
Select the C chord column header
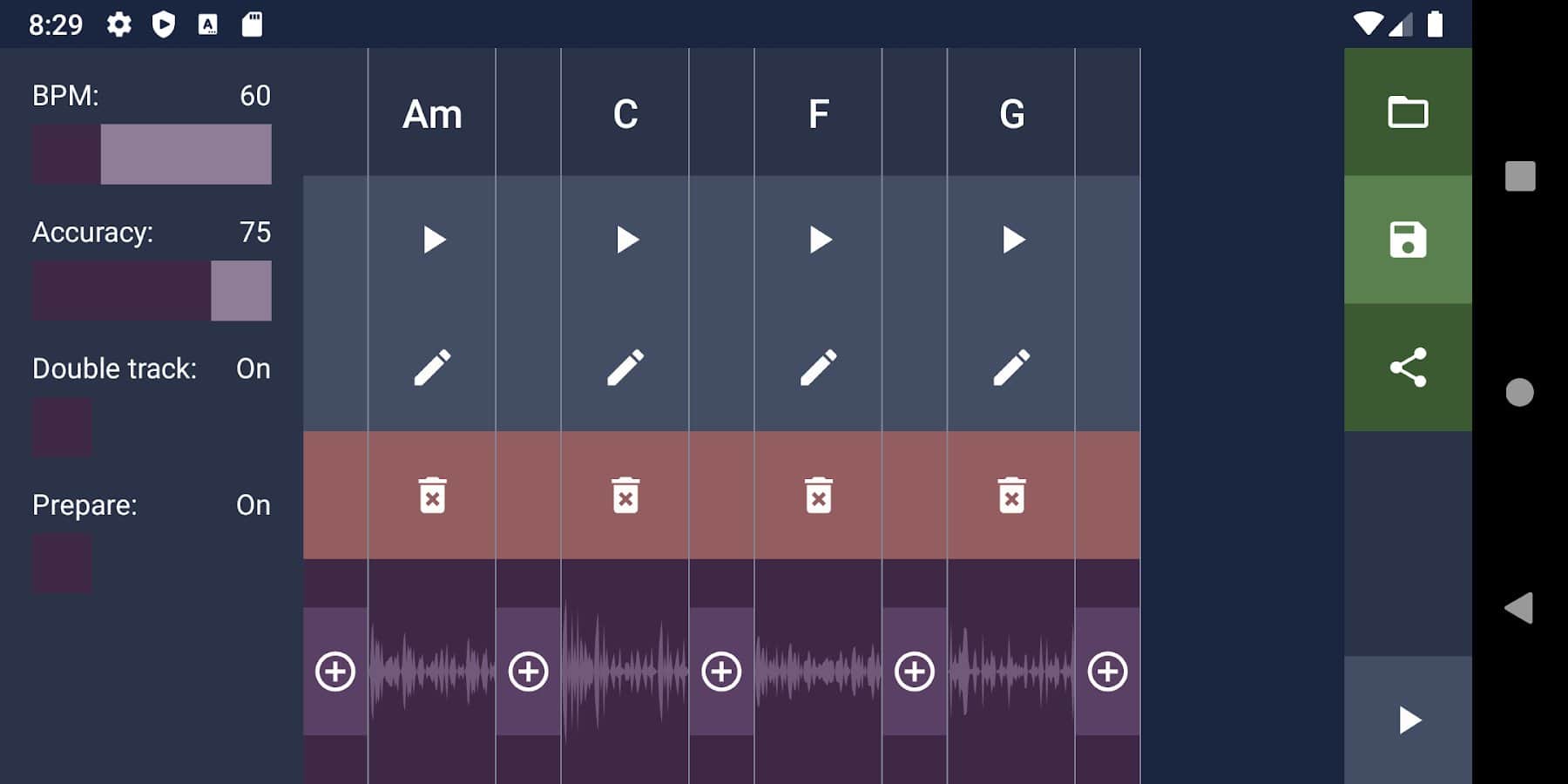tap(625, 114)
